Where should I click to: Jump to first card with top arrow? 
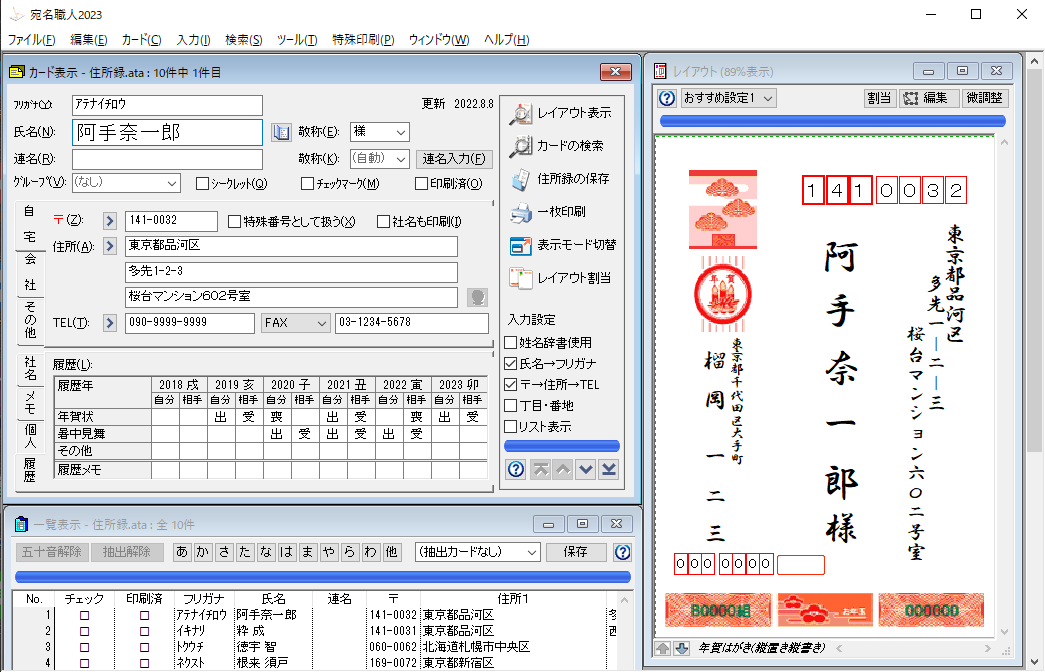point(540,469)
